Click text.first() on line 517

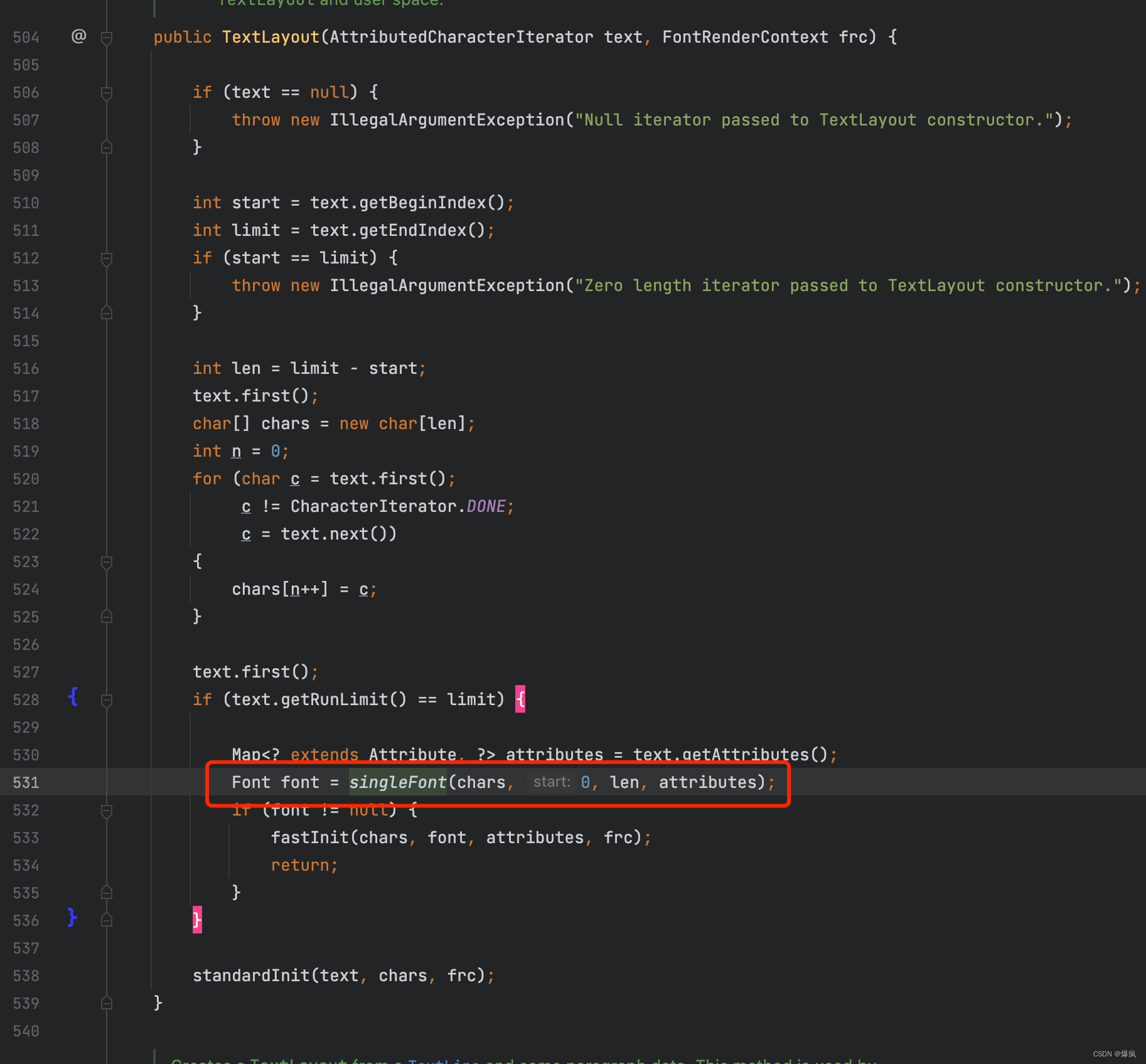coord(251,396)
